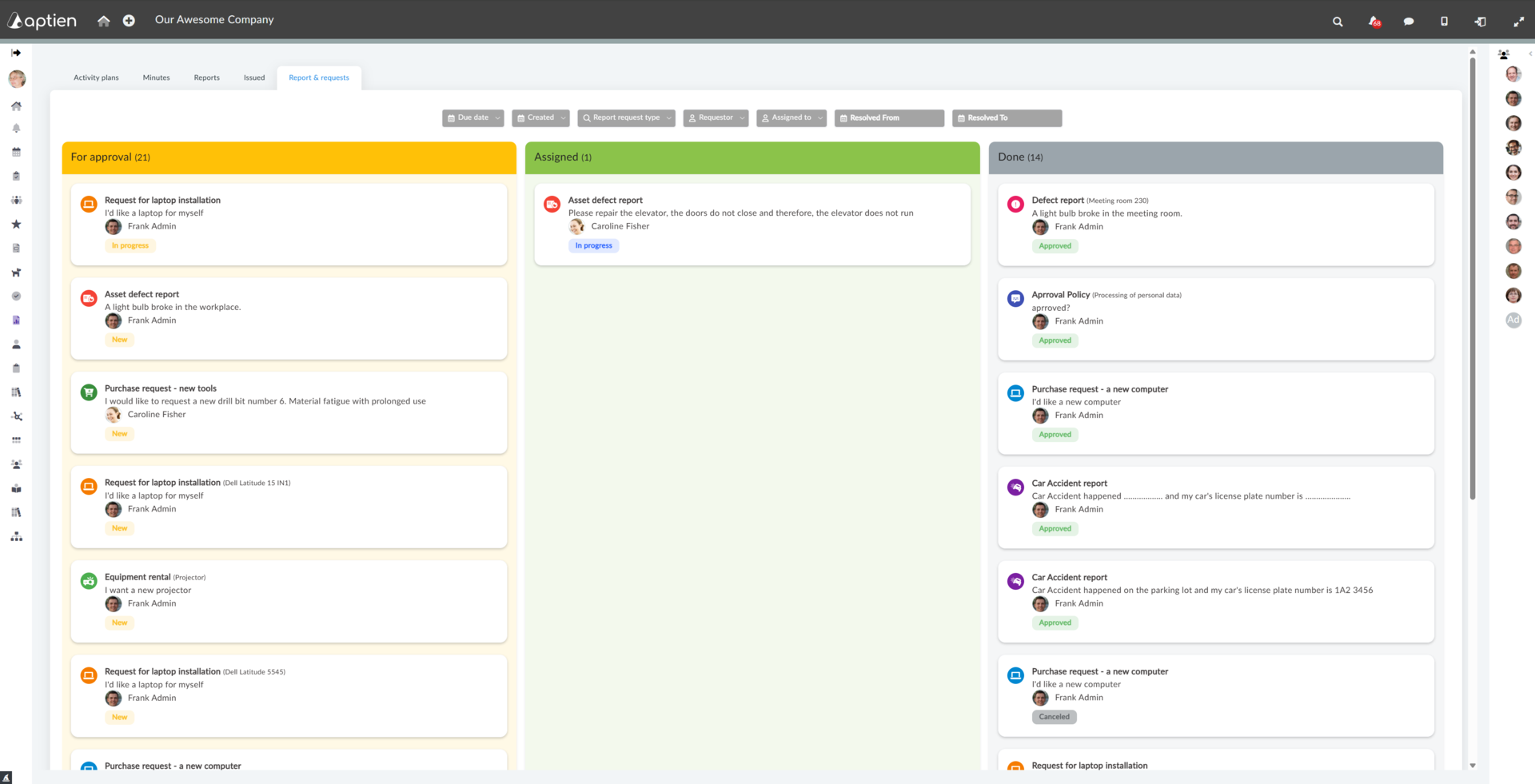The height and width of the screenshot is (784, 1535).
Task: Toggle fullscreen expand arrows icon
Action: (x=1518, y=22)
